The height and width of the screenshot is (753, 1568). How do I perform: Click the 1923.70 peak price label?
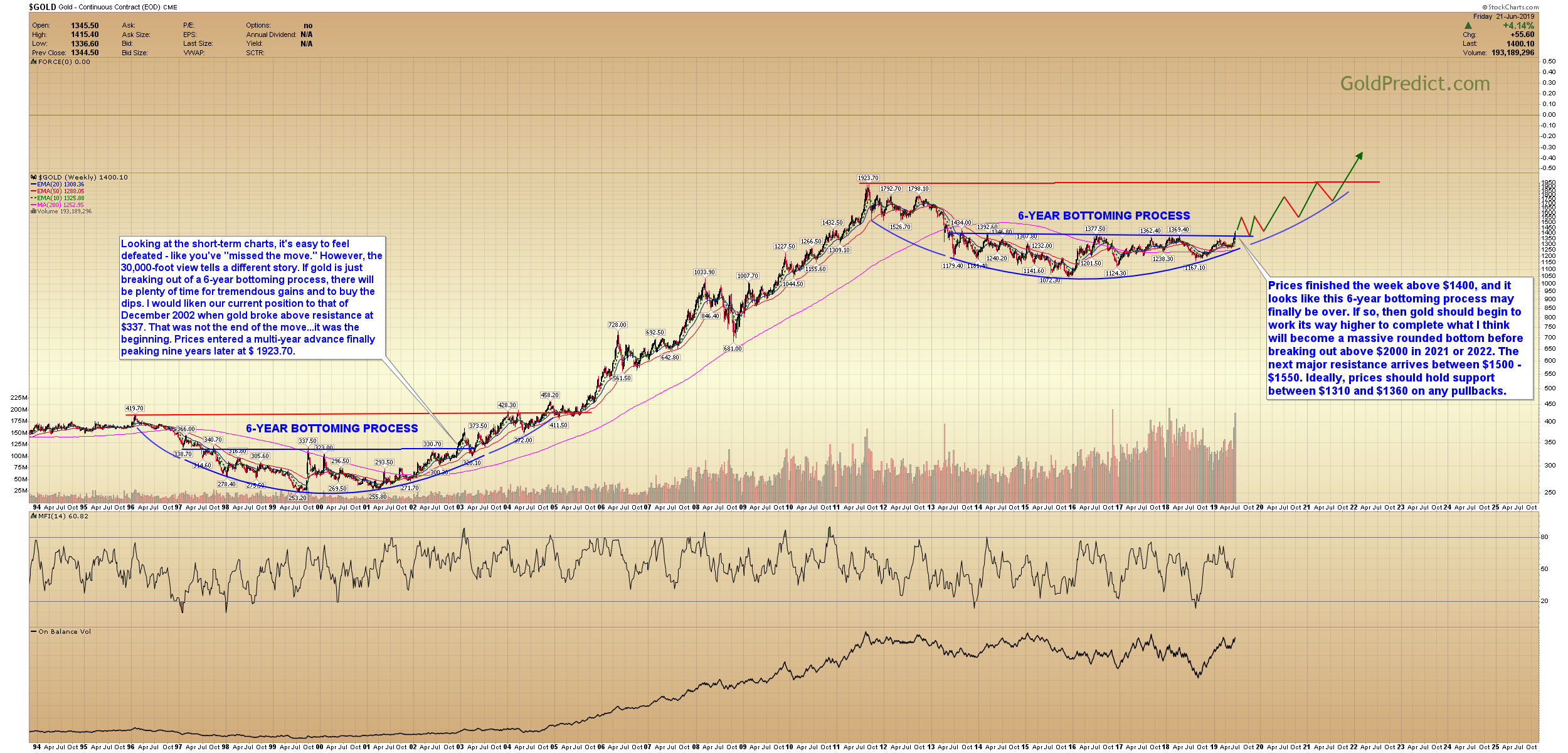point(868,178)
